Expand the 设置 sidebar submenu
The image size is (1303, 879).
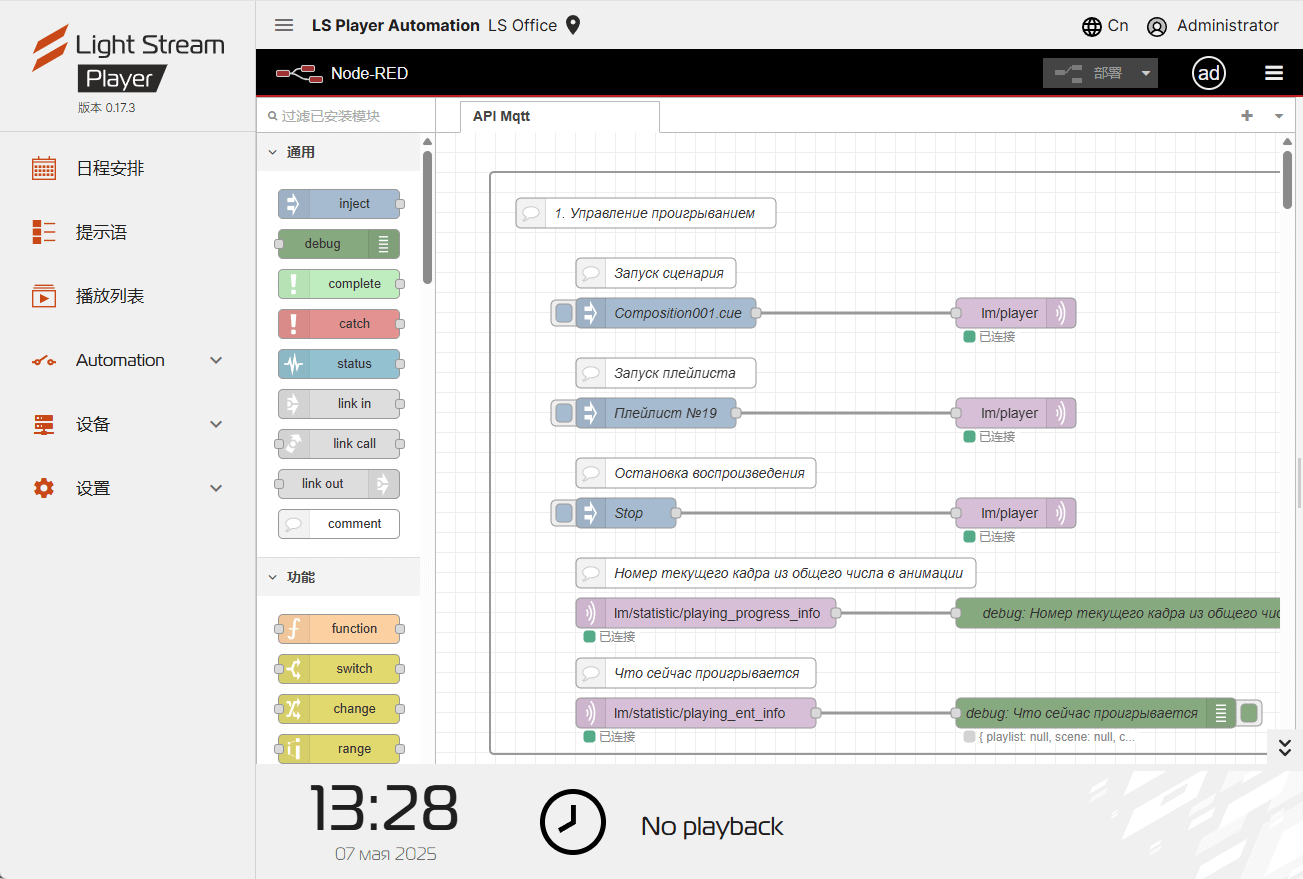click(x=216, y=488)
